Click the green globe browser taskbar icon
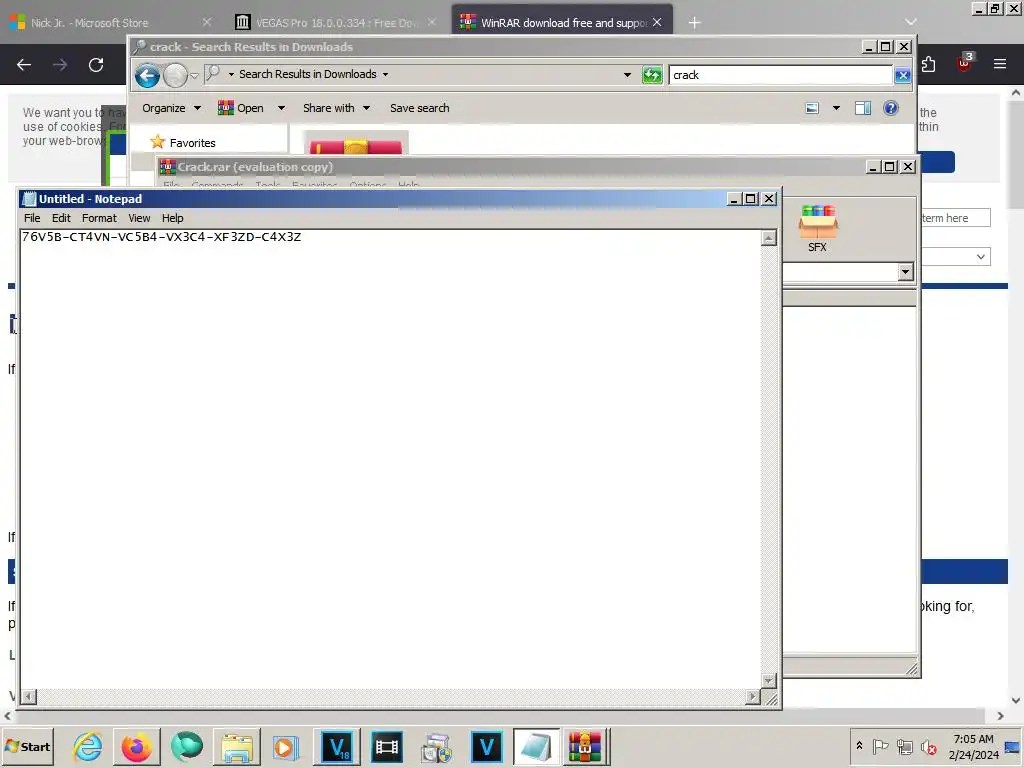The image size is (1024, 768). 187,746
